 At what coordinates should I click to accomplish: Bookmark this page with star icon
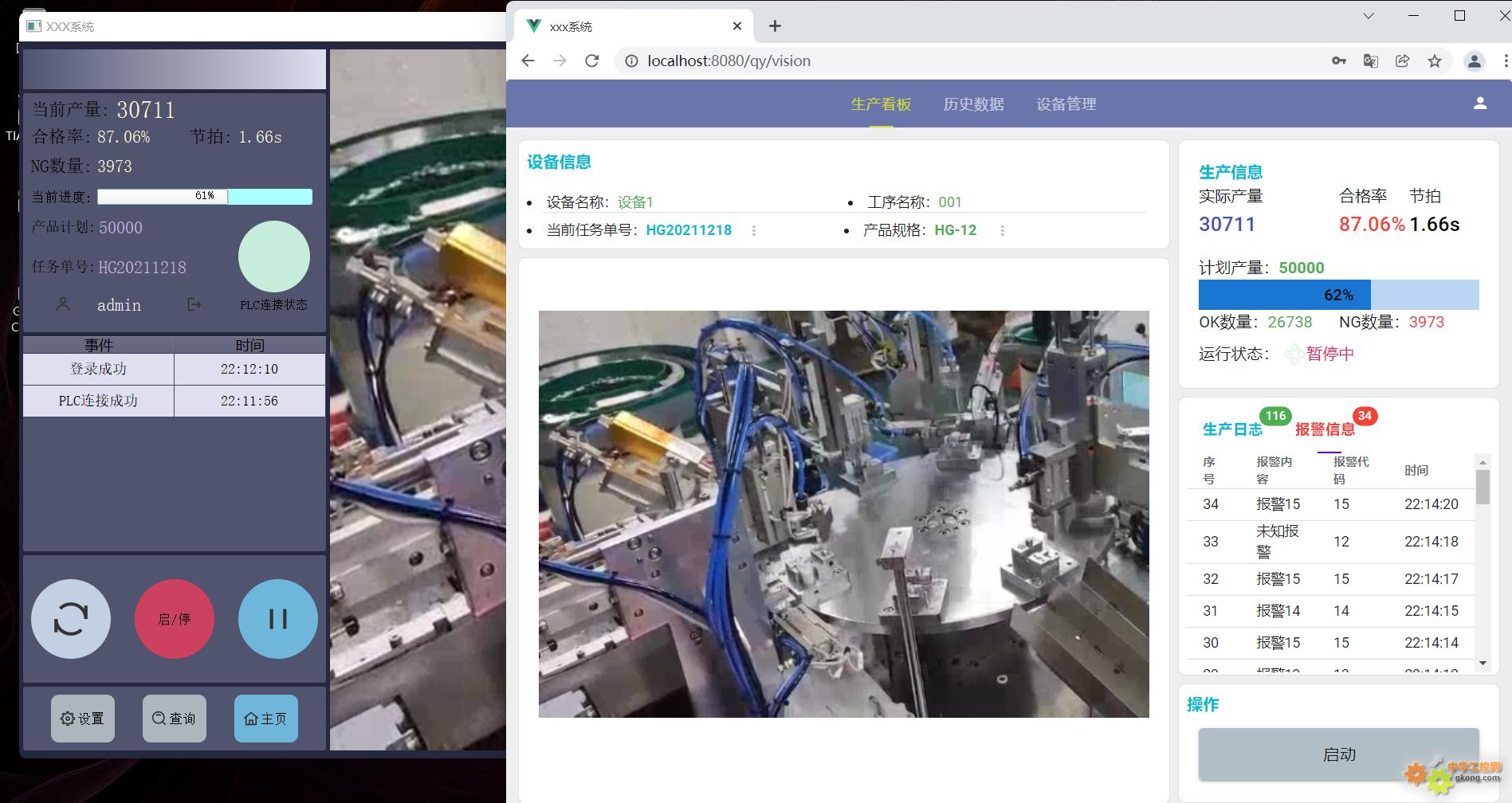coord(1435,61)
